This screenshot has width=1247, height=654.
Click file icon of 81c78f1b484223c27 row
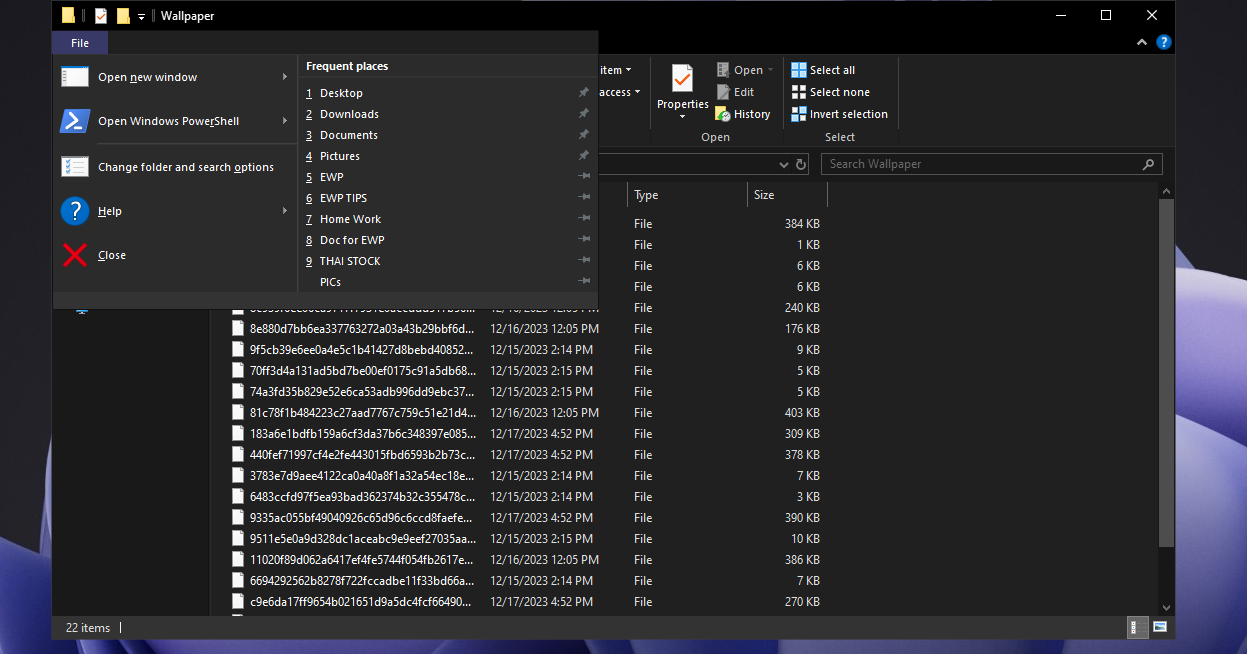coord(238,412)
